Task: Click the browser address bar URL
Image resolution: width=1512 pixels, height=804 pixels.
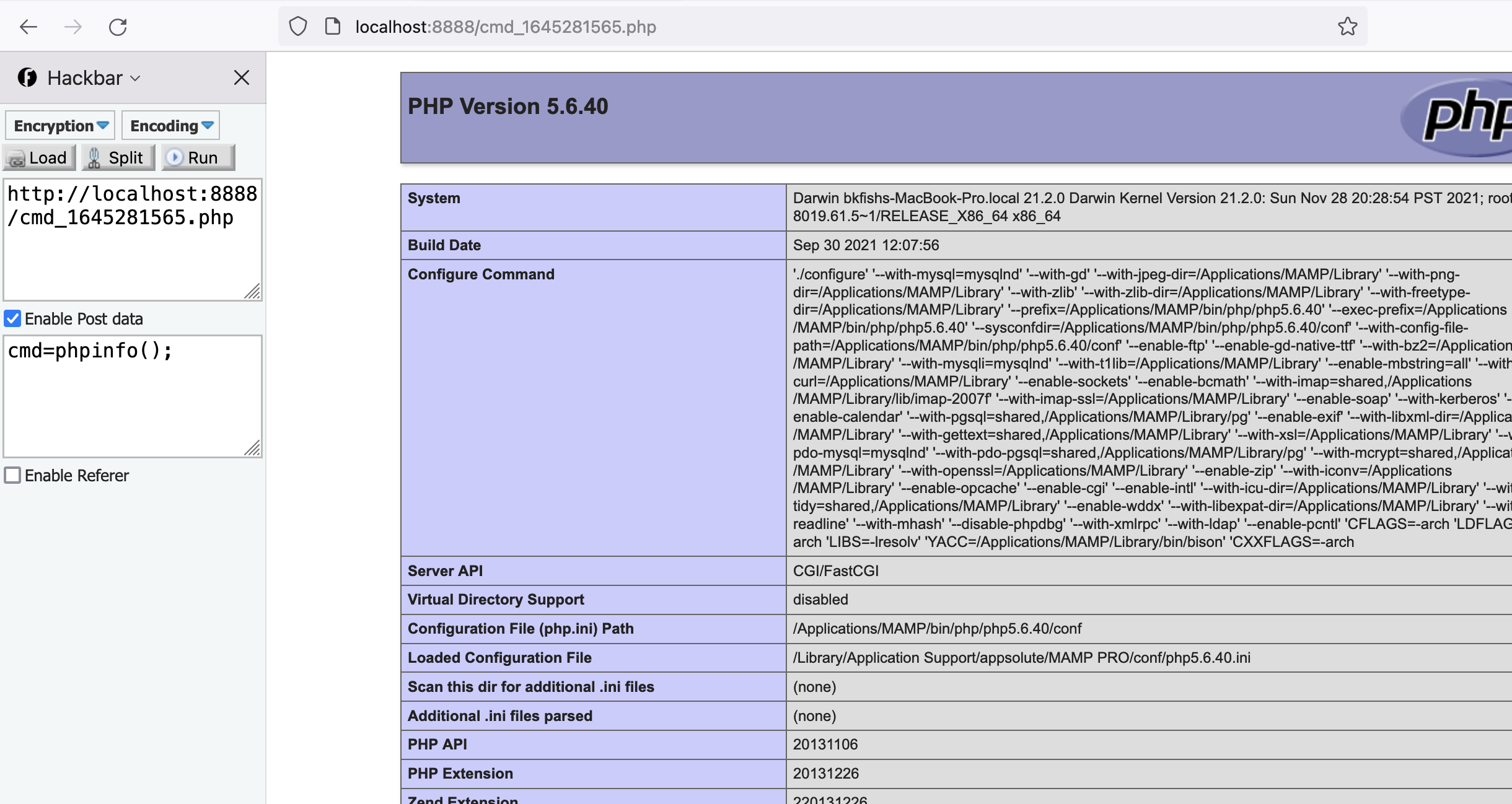Action: pos(505,27)
